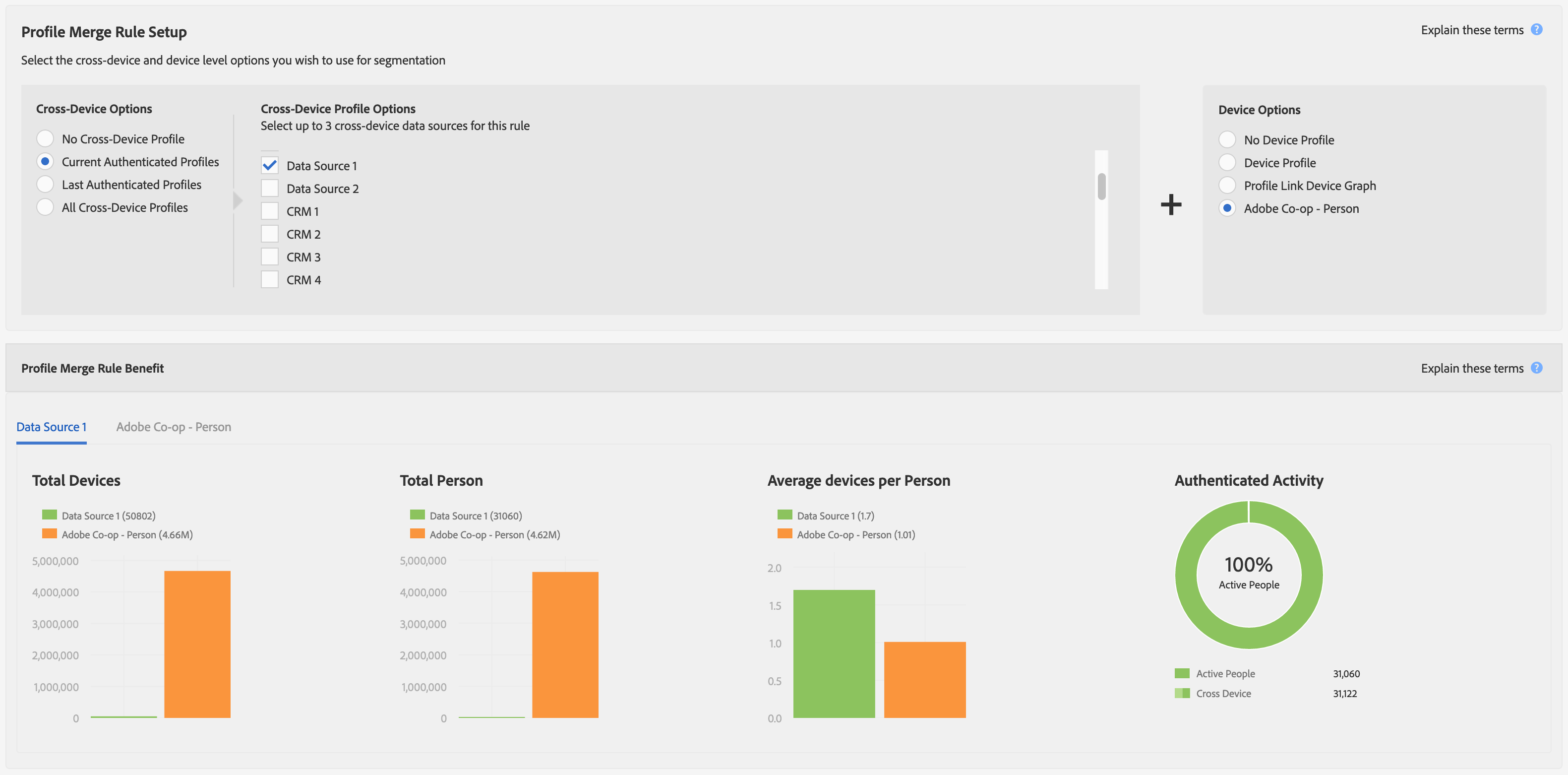This screenshot has width=1568, height=775.
Task: Select No Cross-Device Profile radio button
Action: click(45, 139)
